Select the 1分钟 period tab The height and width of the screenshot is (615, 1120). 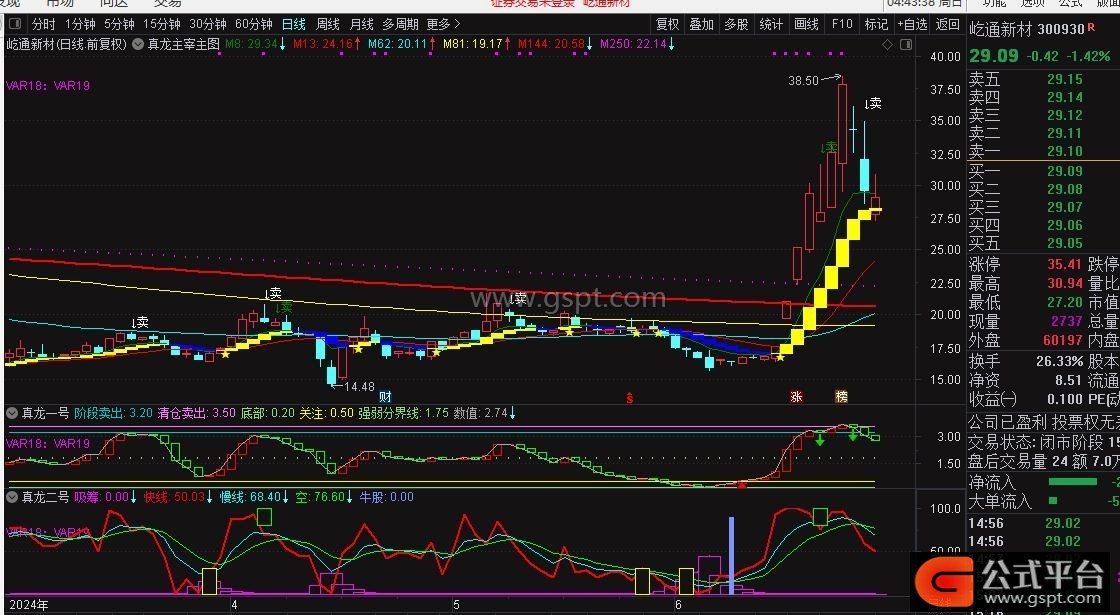[x=80, y=24]
